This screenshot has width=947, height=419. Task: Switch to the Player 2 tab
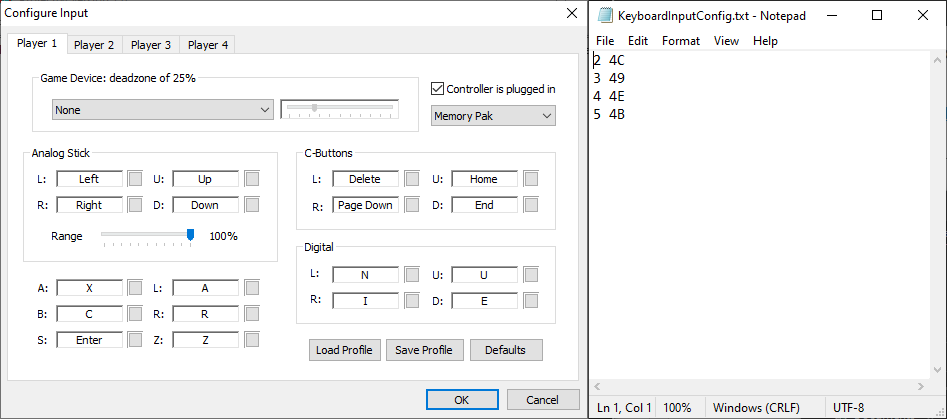(94, 45)
